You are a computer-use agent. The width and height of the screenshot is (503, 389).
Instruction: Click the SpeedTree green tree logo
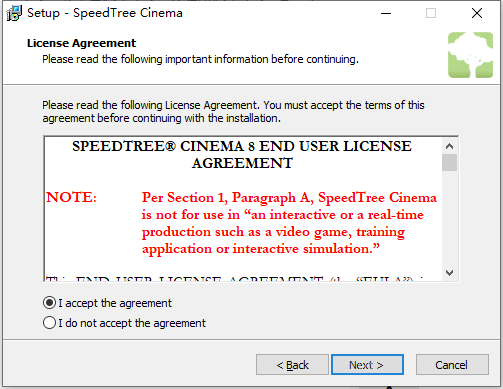point(470,55)
